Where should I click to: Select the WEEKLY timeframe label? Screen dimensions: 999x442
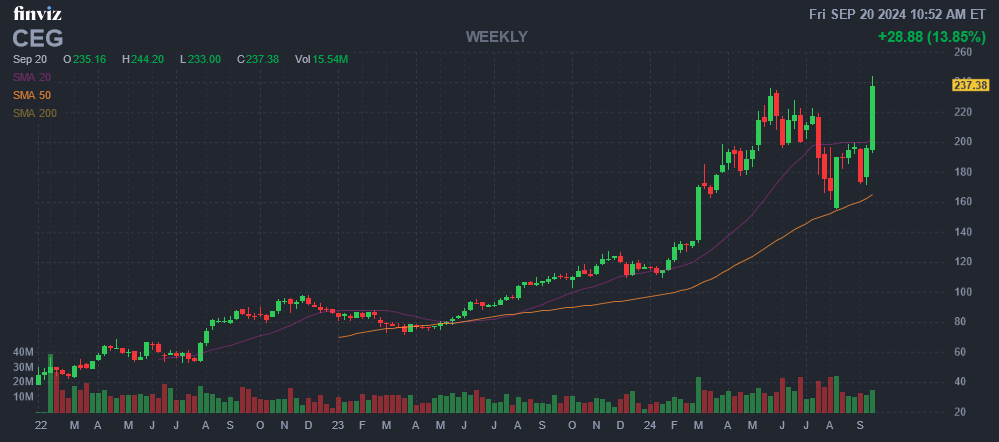[x=496, y=37]
